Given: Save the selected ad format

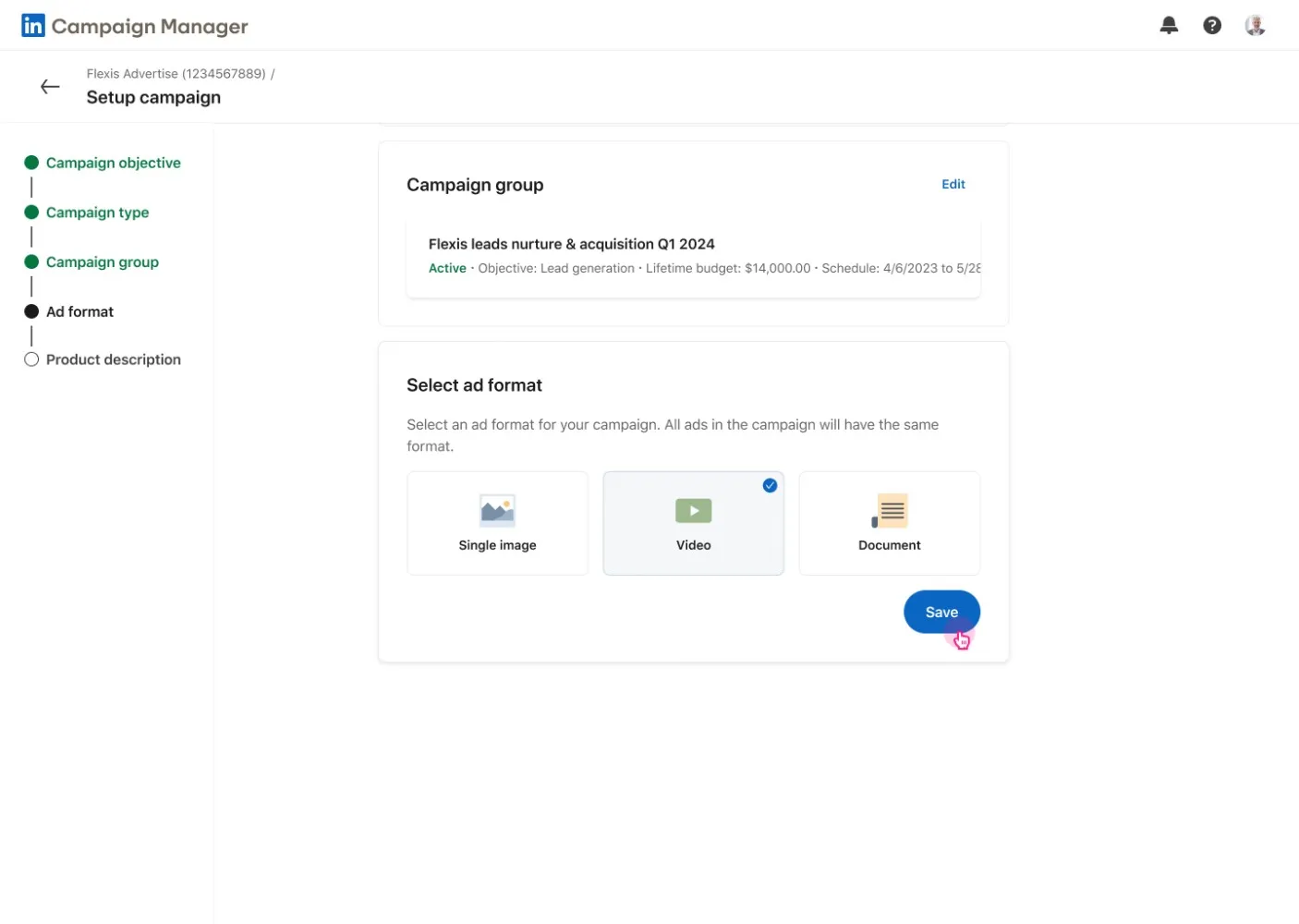Looking at the screenshot, I should 941,612.
